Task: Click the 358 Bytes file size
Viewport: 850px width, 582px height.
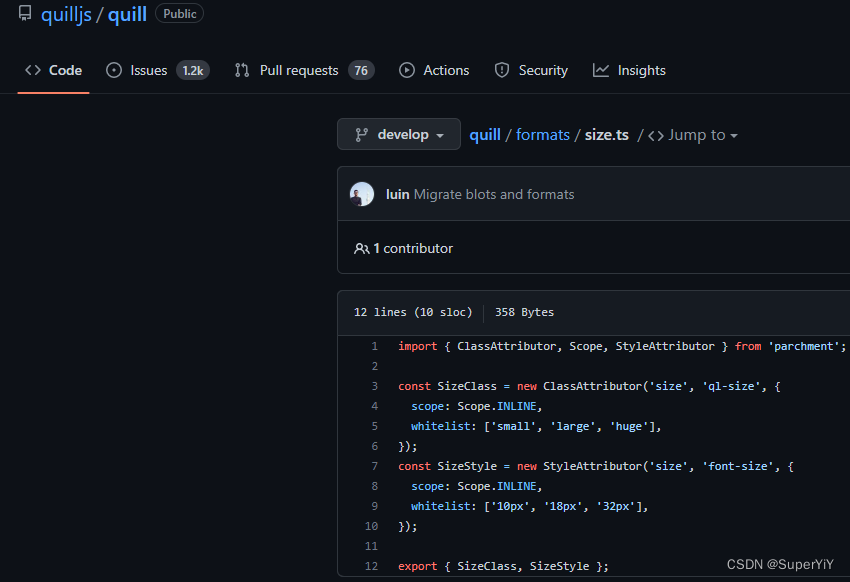Action: point(524,312)
